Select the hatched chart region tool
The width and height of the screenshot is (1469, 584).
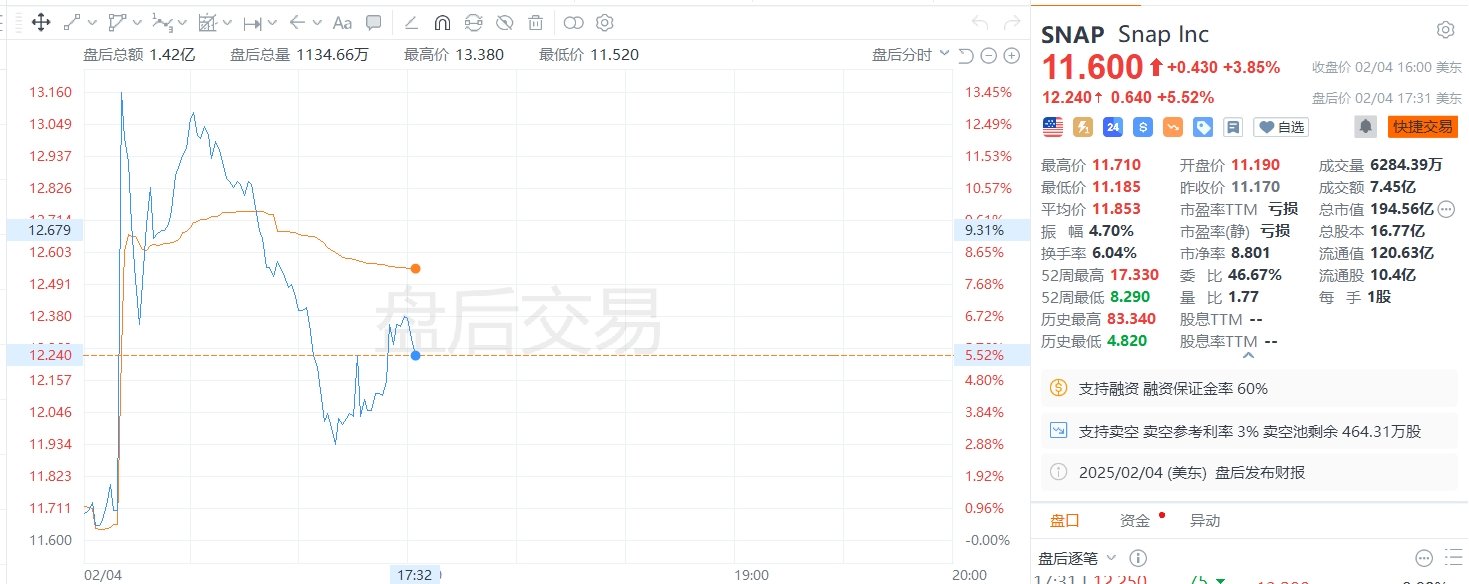point(208,22)
